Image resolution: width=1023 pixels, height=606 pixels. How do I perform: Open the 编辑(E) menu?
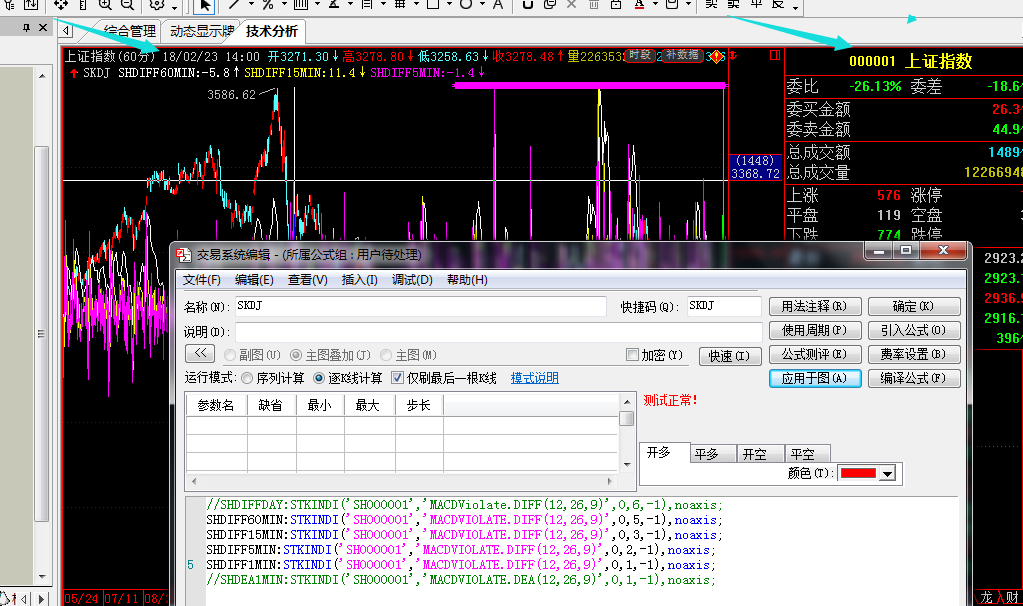point(254,280)
